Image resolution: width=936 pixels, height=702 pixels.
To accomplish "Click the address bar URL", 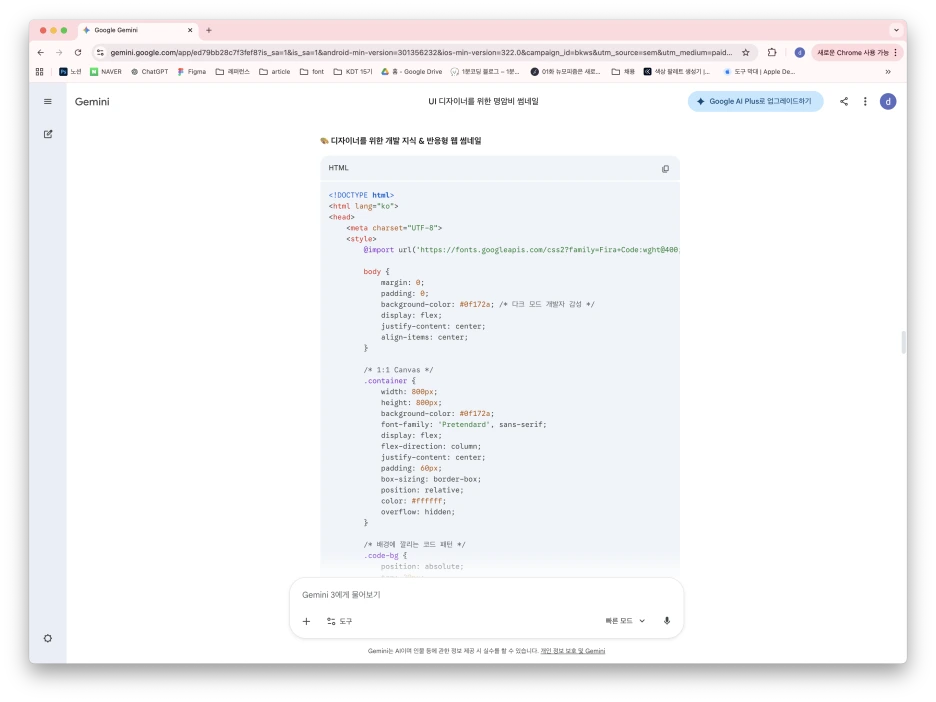I will [x=421, y=53].
